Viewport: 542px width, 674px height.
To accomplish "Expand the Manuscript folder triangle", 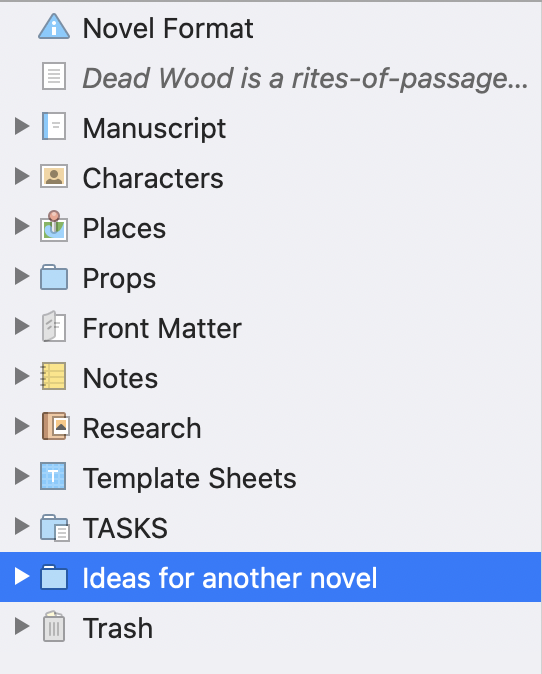I will pos(21,126).
